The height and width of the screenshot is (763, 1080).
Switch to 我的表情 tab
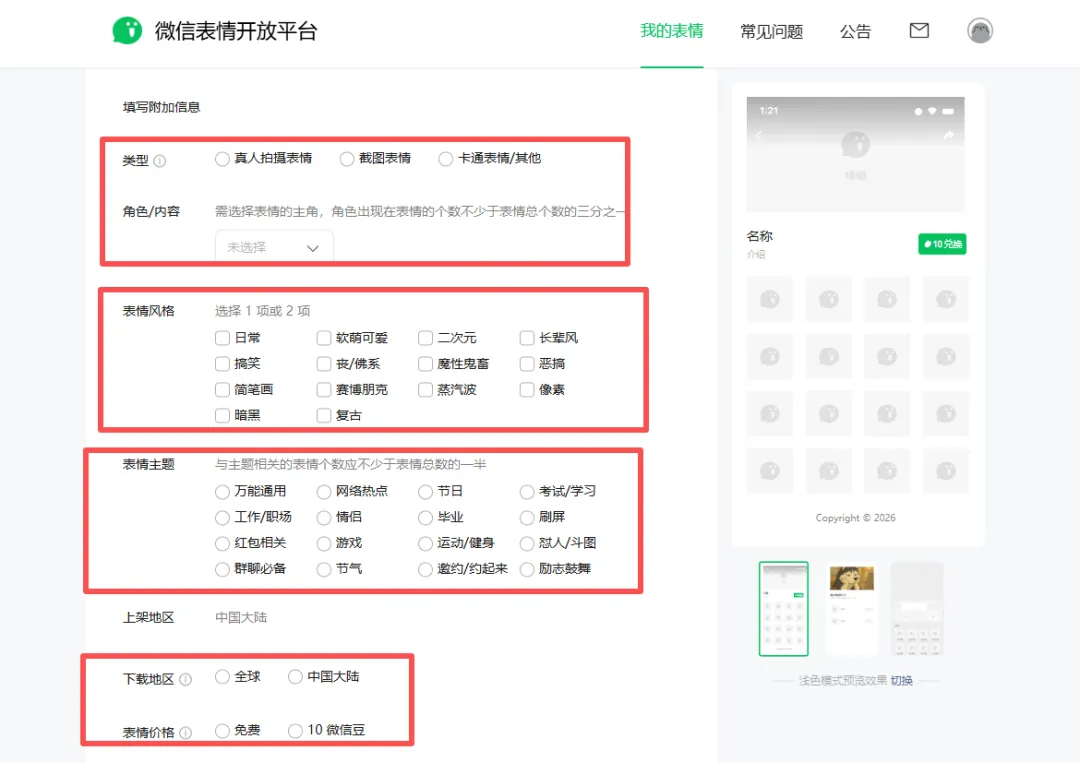click(672, 31)
